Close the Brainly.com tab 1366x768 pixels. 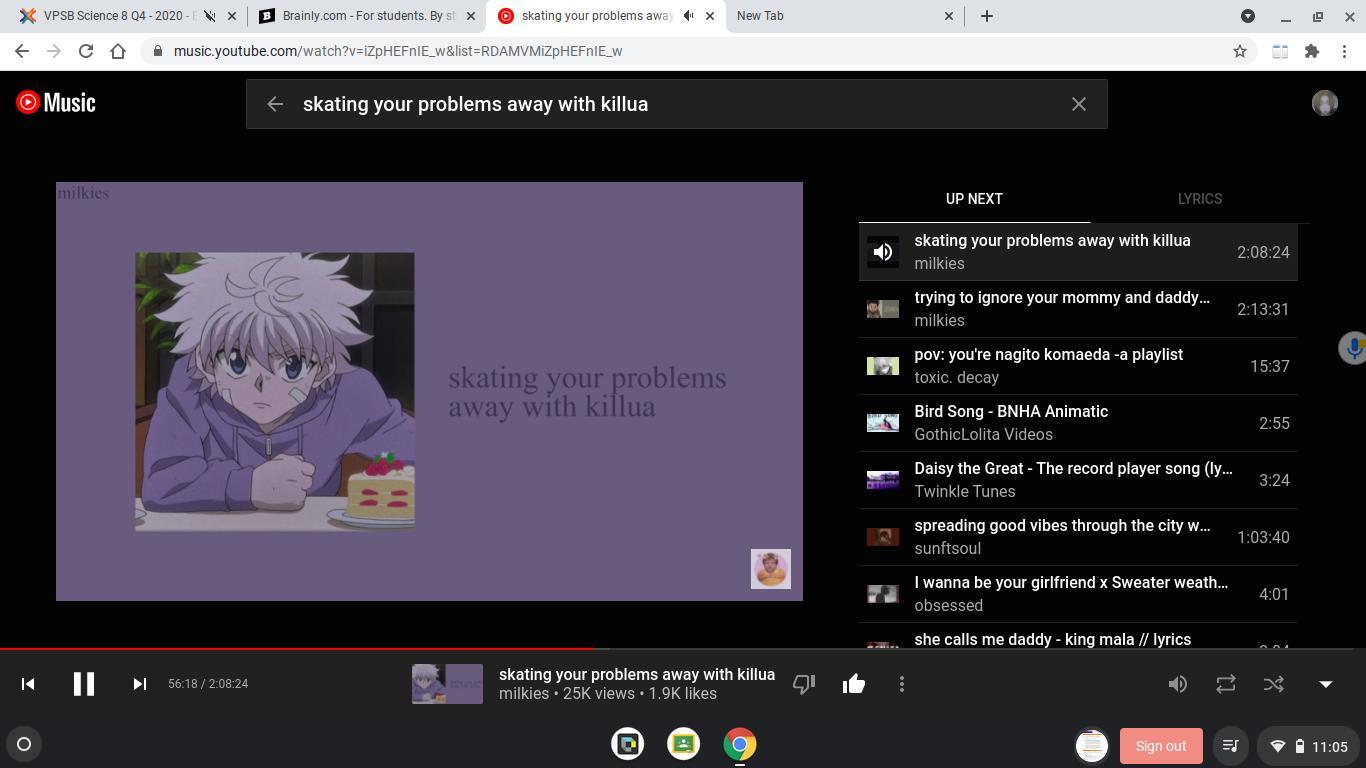pyautogui.click(x=471, y=16)
